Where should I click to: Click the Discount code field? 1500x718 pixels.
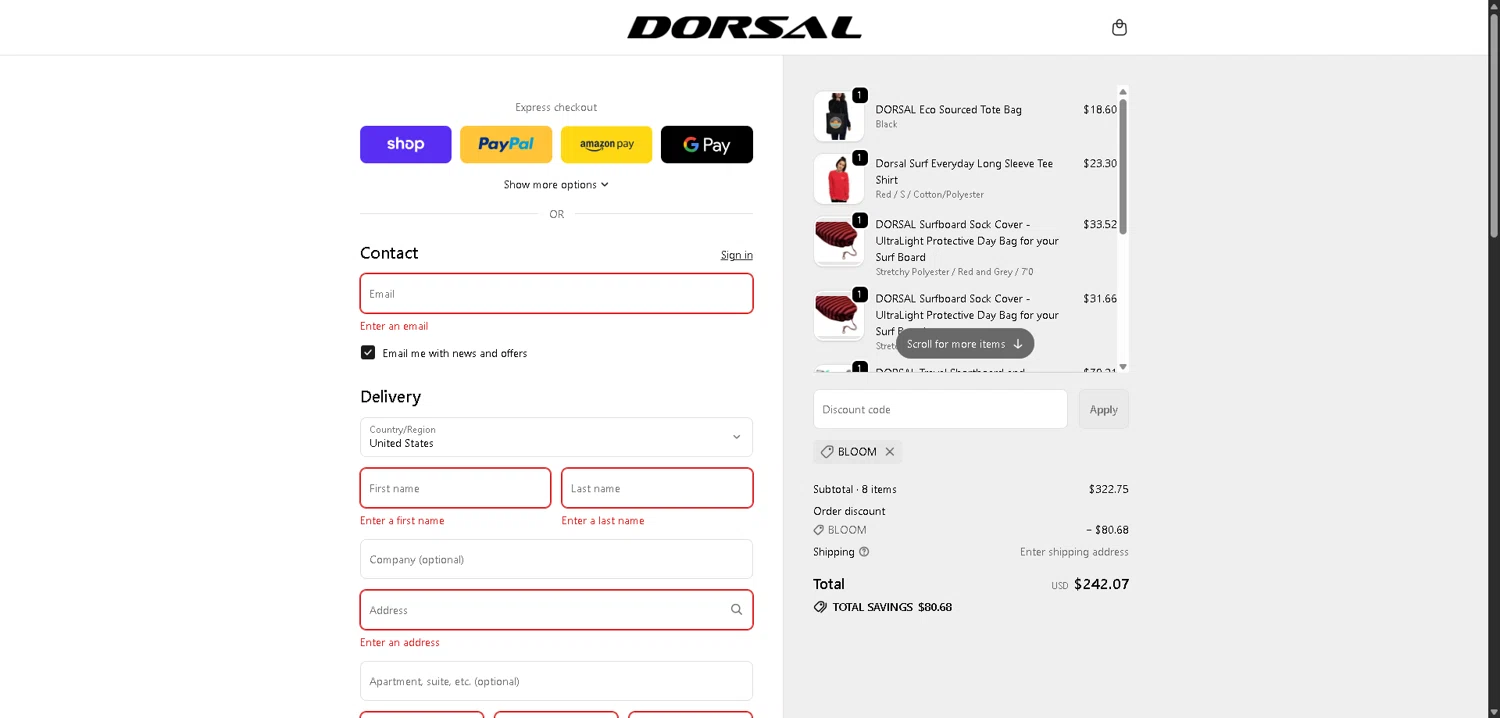pos(940,409)
